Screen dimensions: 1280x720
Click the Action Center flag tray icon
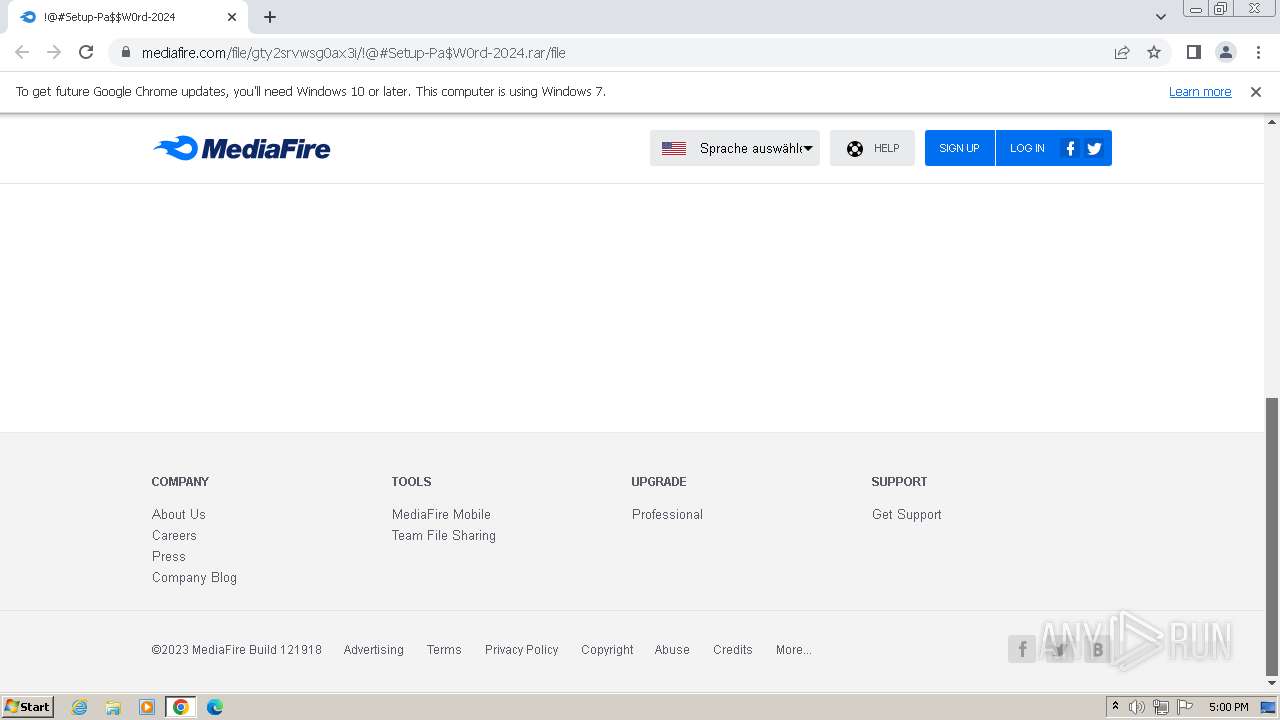coord(1185,707)
